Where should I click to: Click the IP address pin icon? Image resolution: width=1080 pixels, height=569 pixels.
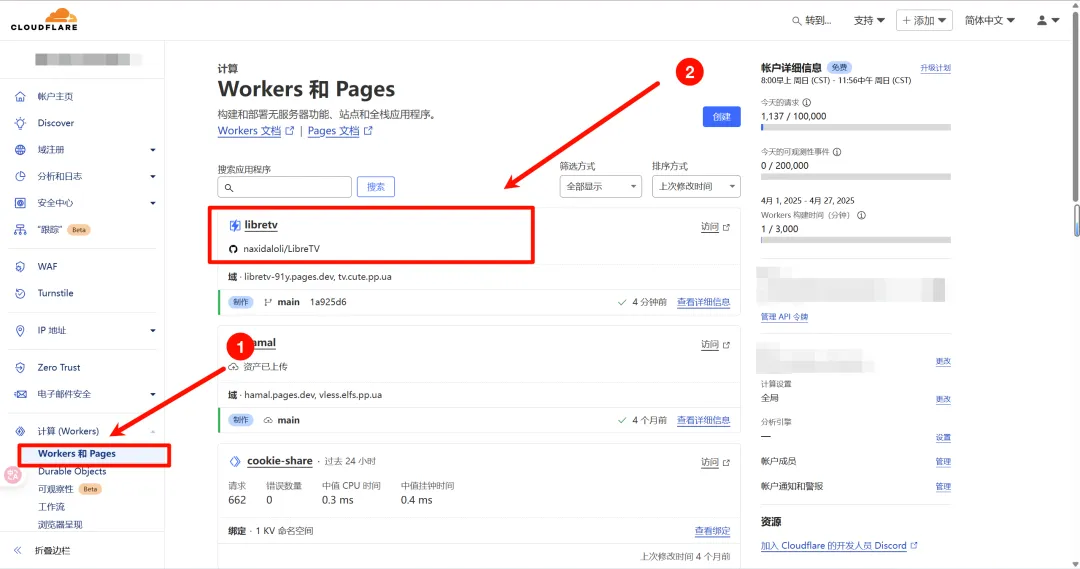20,331
